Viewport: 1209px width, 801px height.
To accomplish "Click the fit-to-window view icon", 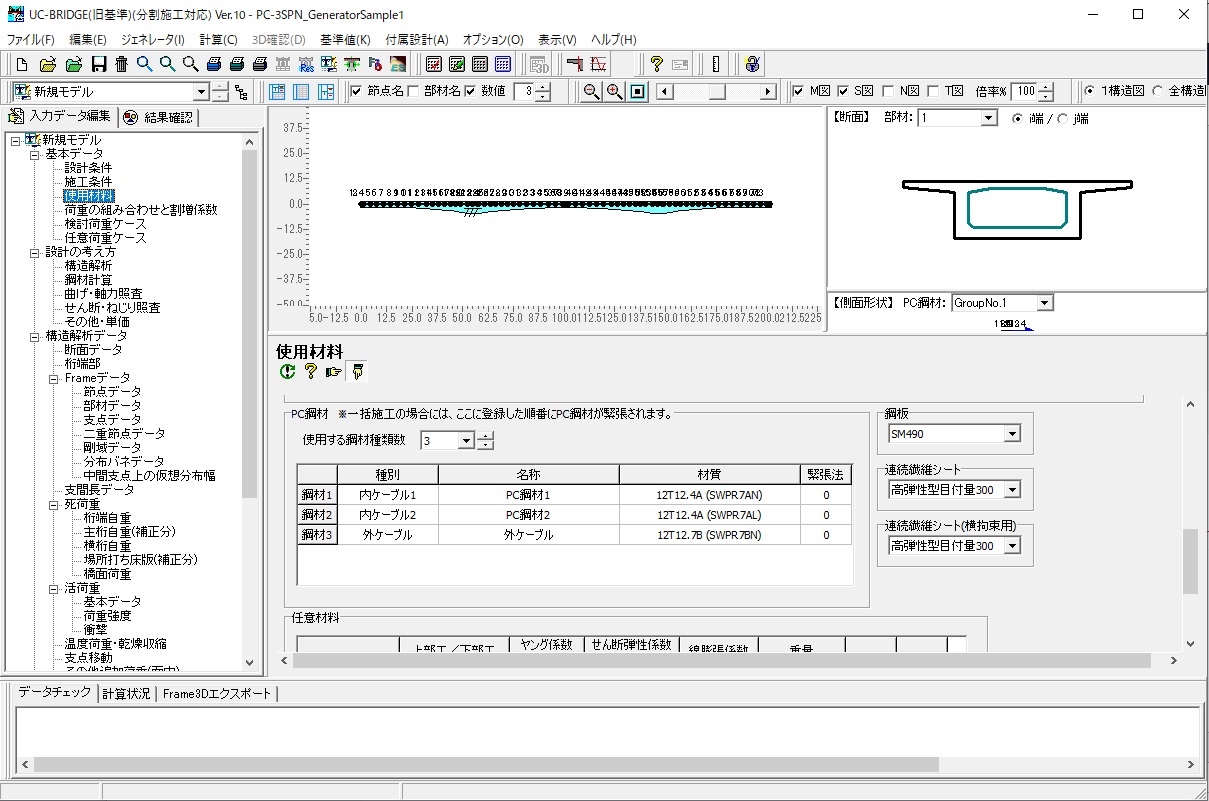I will coord(638,92).
